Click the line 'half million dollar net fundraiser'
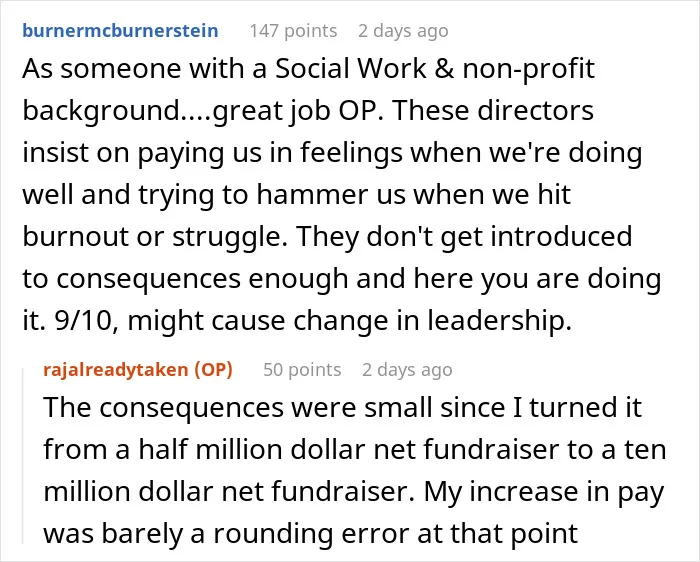 pyautogui.click(x=355, y=450)
